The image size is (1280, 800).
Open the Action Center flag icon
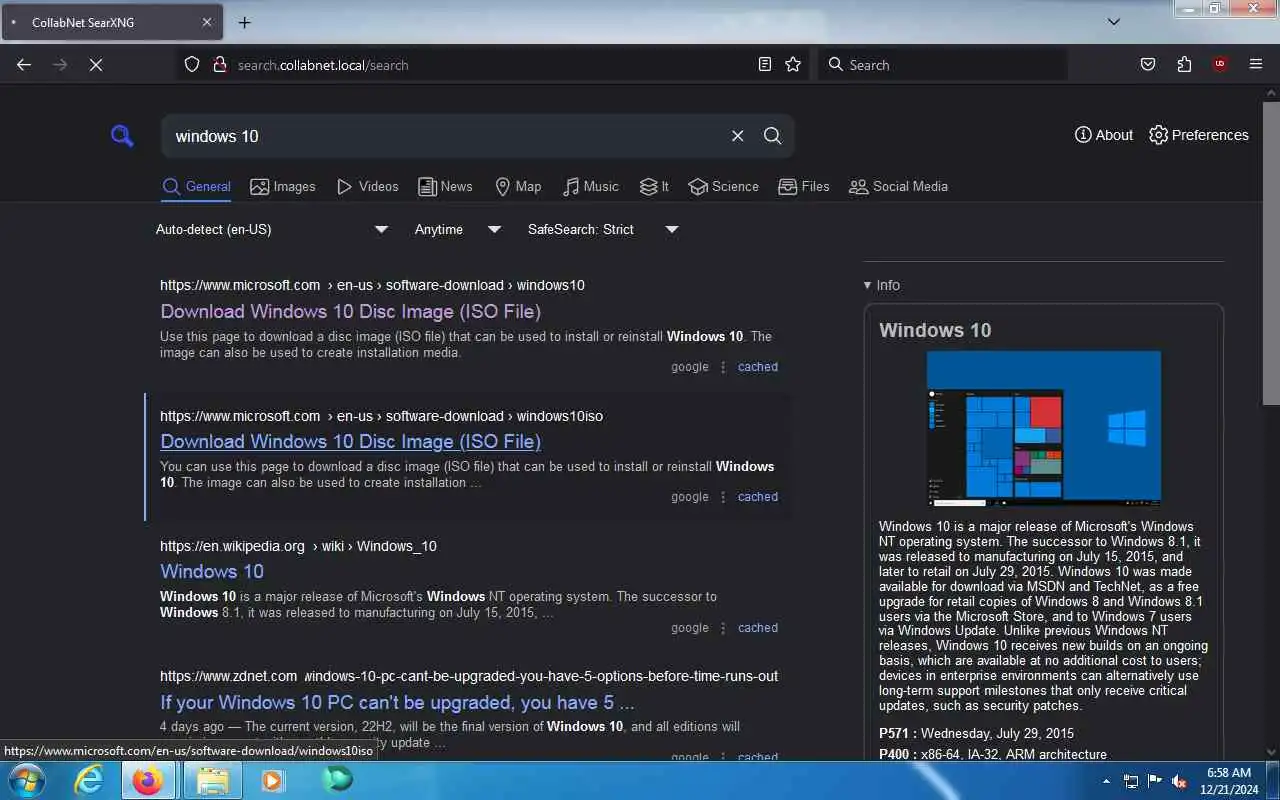1155,781
